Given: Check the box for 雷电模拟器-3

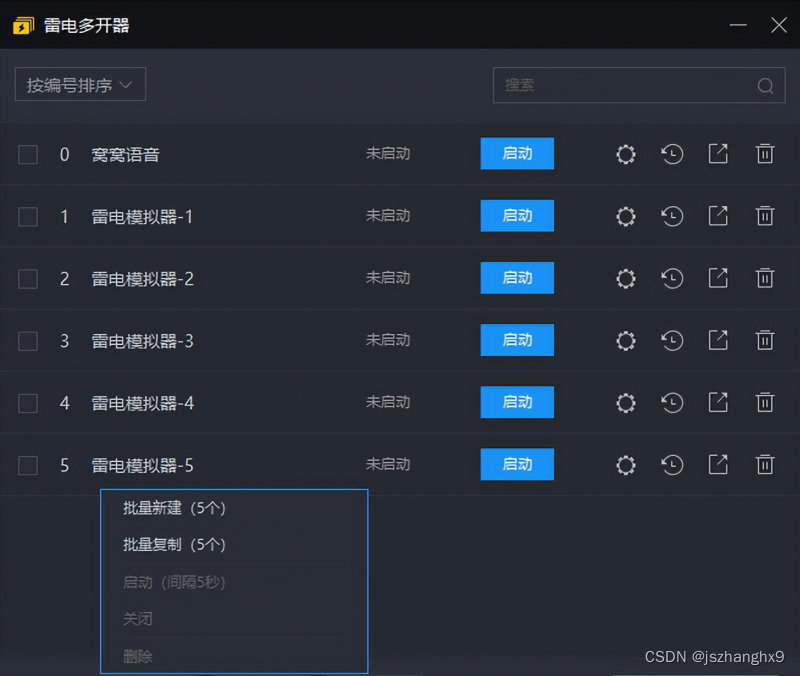Looking at the screenshot, I should coord(28,341).
